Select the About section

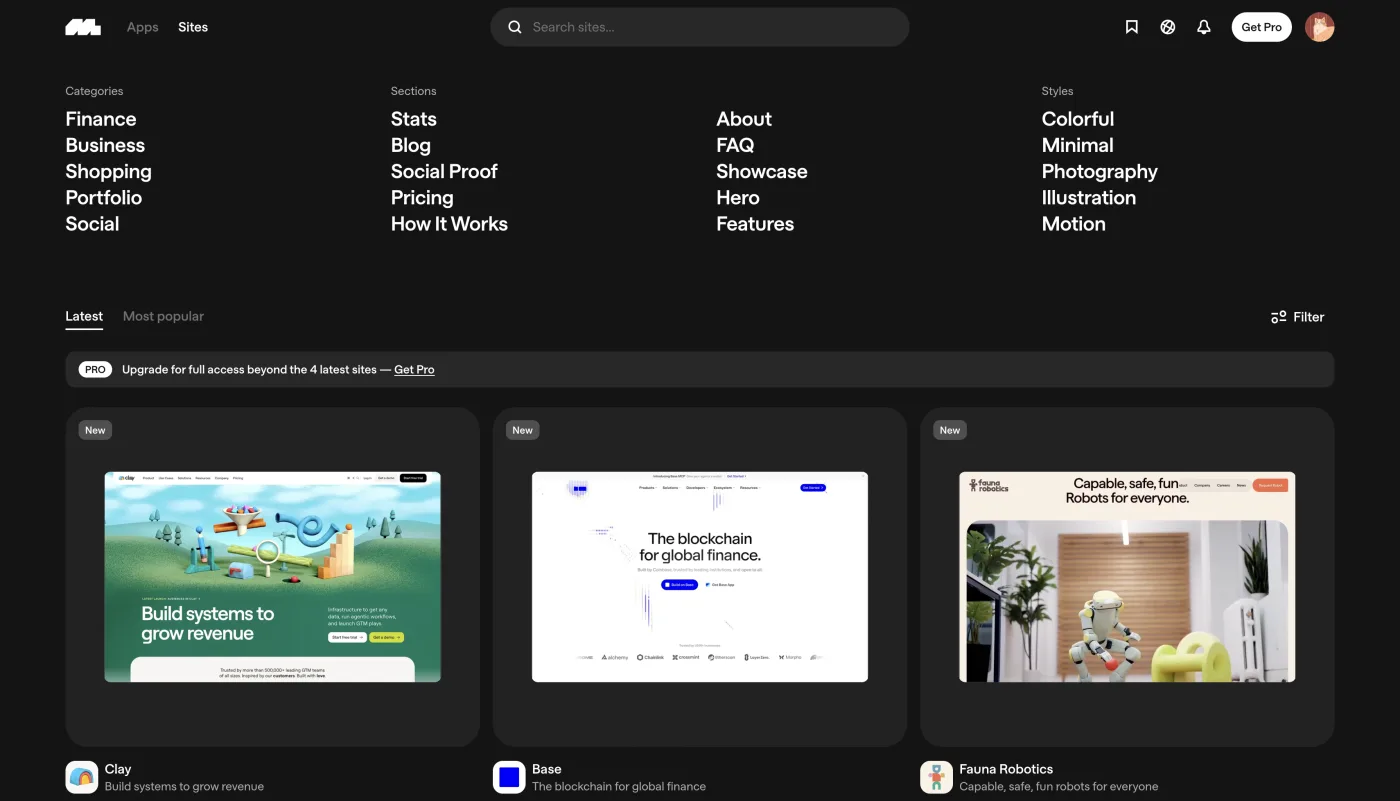pos(744,119)
